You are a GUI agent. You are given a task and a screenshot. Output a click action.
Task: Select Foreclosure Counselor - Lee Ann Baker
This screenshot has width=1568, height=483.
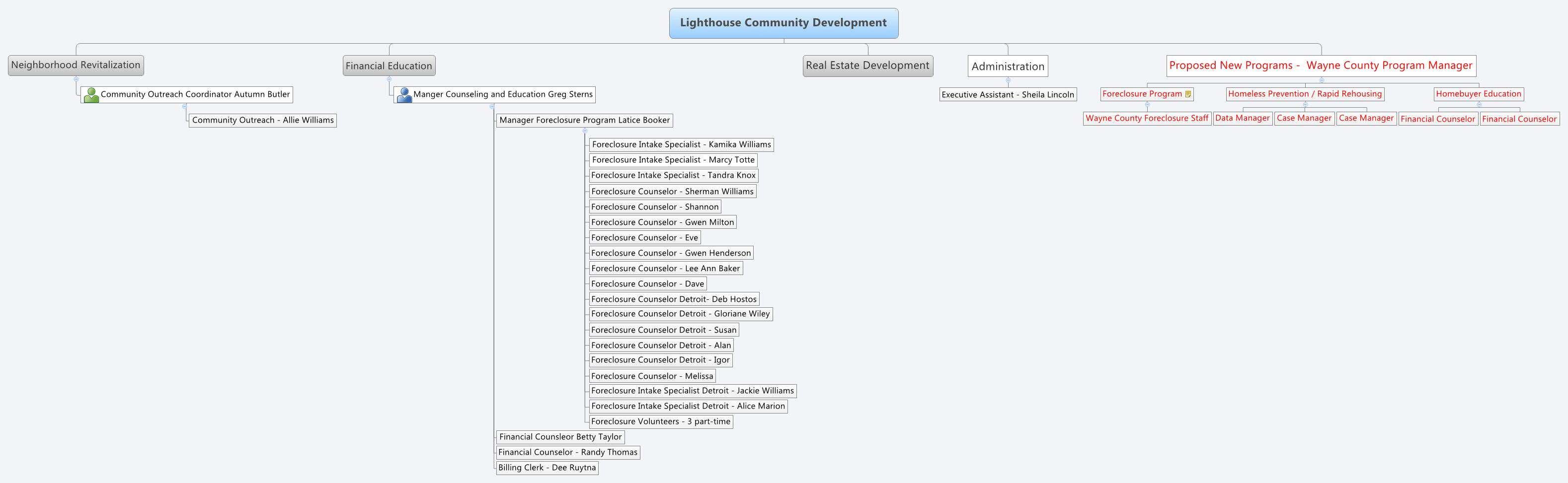666,268
